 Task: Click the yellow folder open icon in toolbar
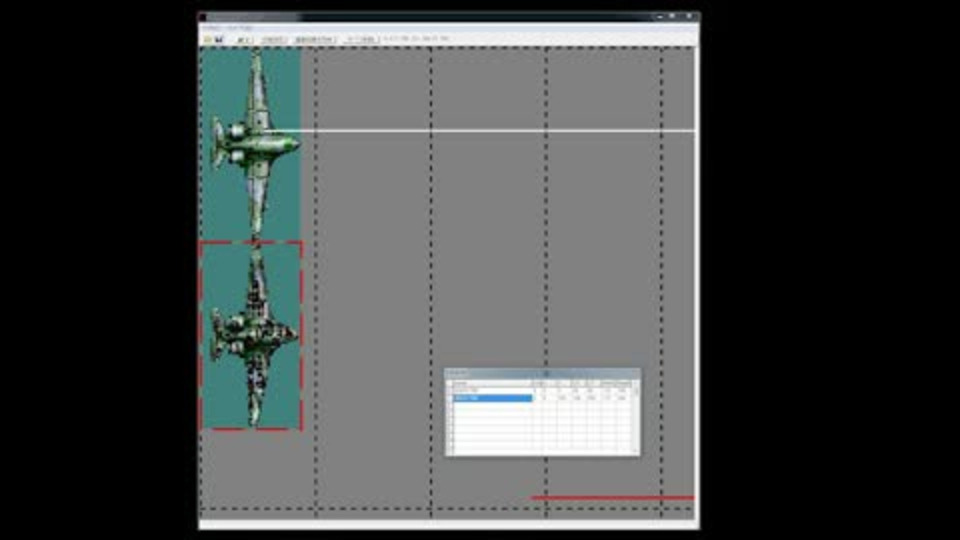(x=208, y=39)
